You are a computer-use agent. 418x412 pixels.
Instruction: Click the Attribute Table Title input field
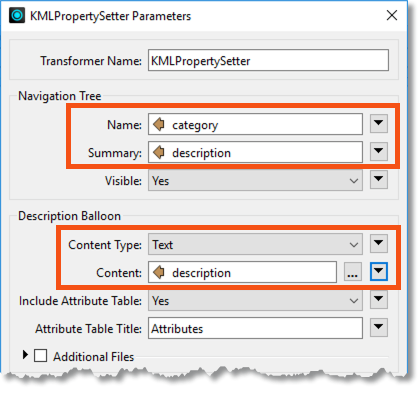coord(255,328)
